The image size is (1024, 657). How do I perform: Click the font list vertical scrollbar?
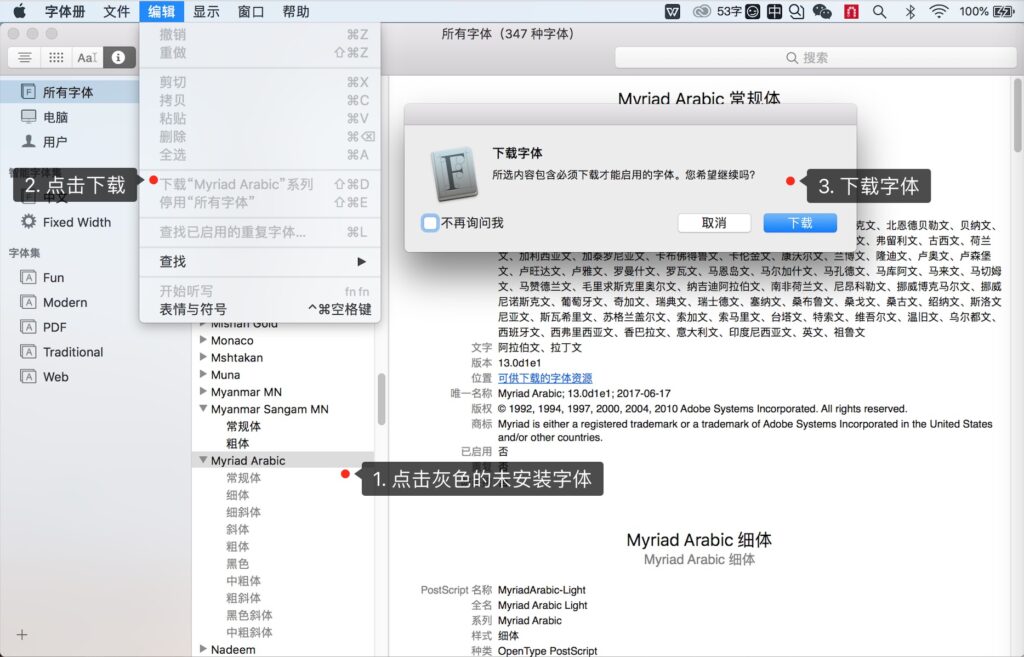click(381, 400)
